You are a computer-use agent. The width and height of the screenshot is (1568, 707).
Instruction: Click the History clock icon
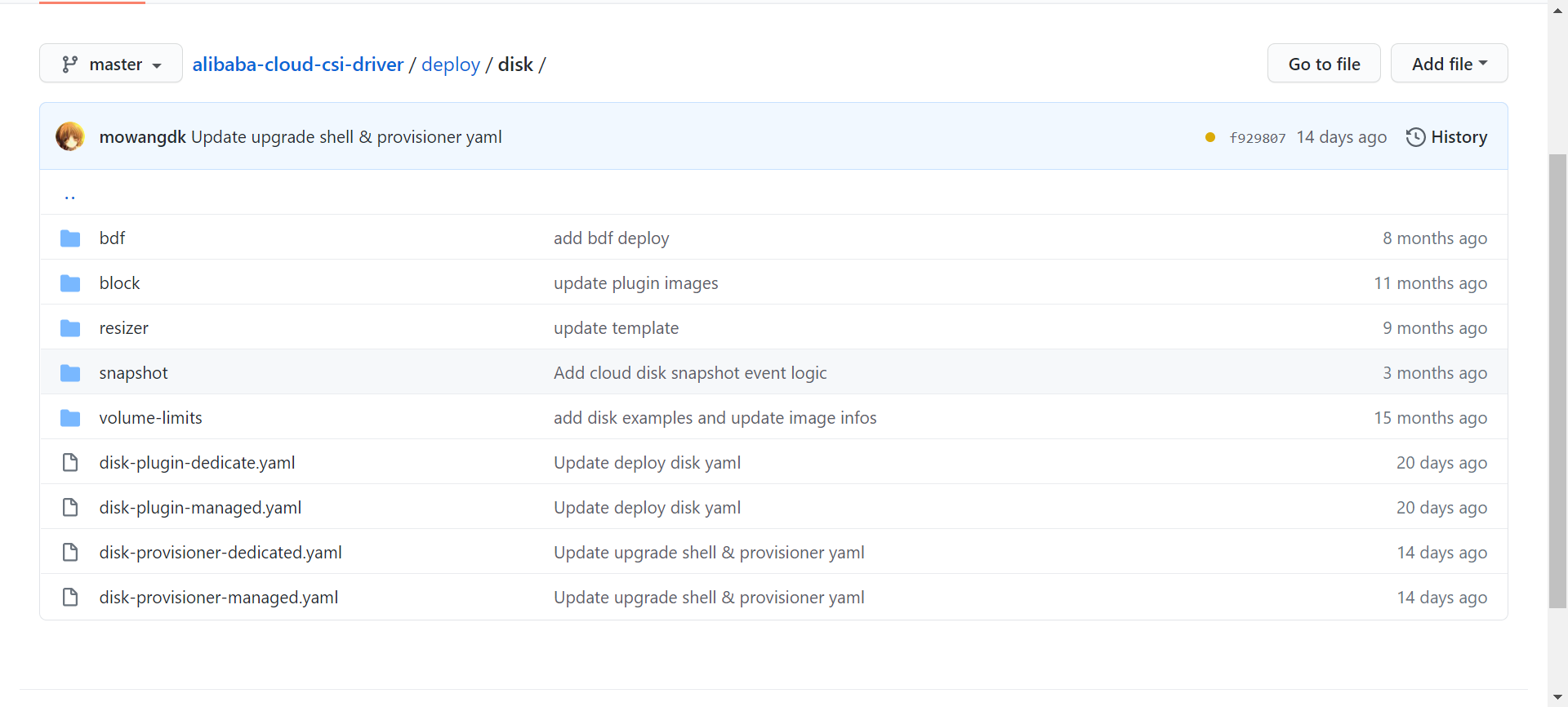1415,137
